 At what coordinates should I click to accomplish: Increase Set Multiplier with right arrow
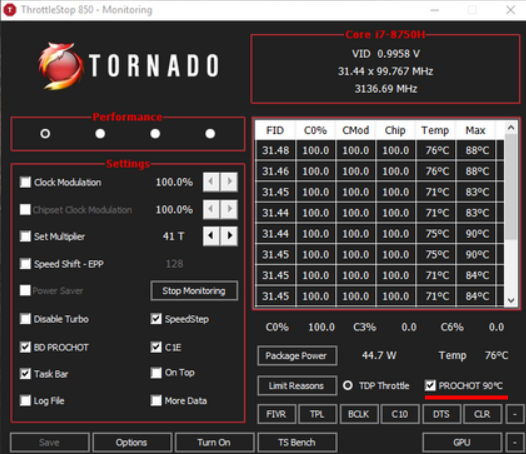pyautogui.click(x=229, y=236)
